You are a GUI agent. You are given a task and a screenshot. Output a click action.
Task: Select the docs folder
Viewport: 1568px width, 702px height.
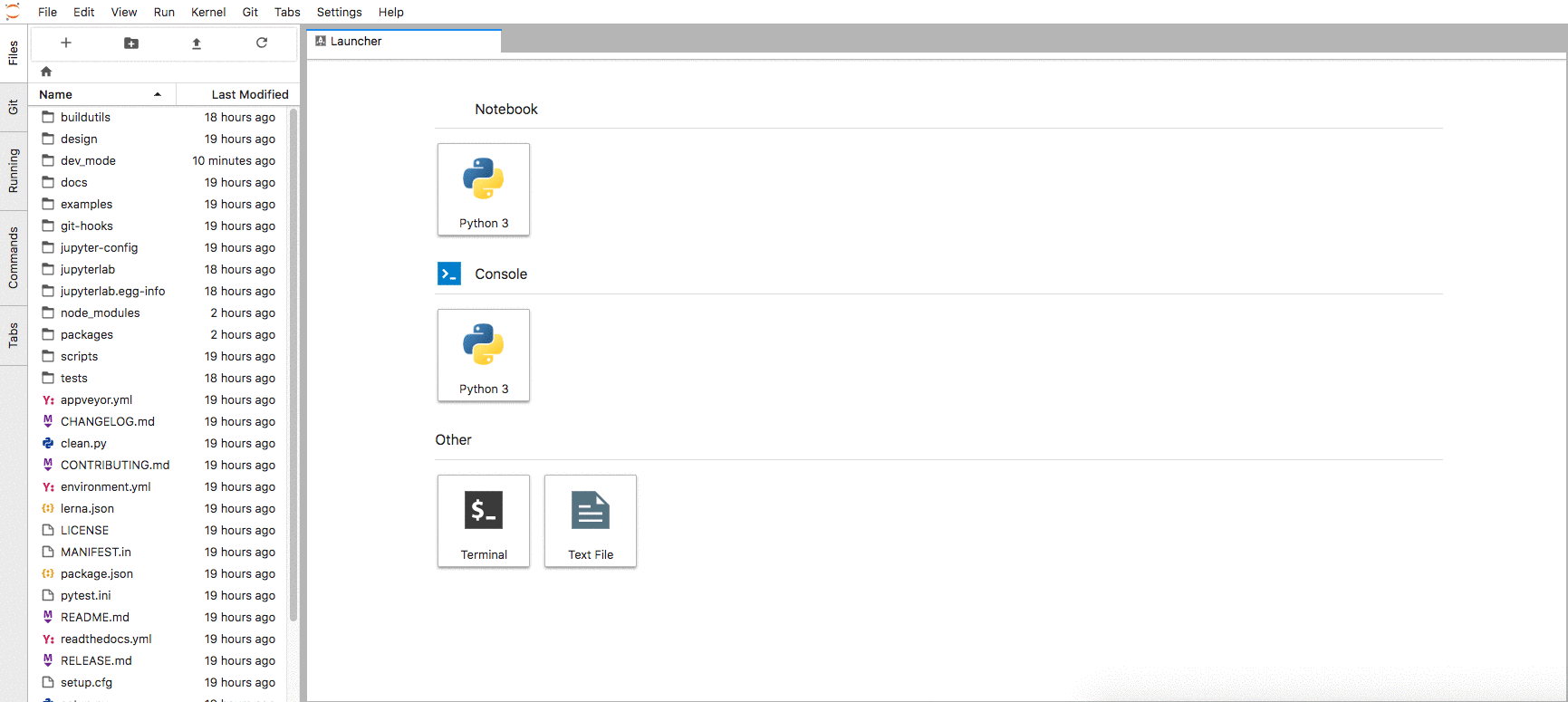pos(158,182)
